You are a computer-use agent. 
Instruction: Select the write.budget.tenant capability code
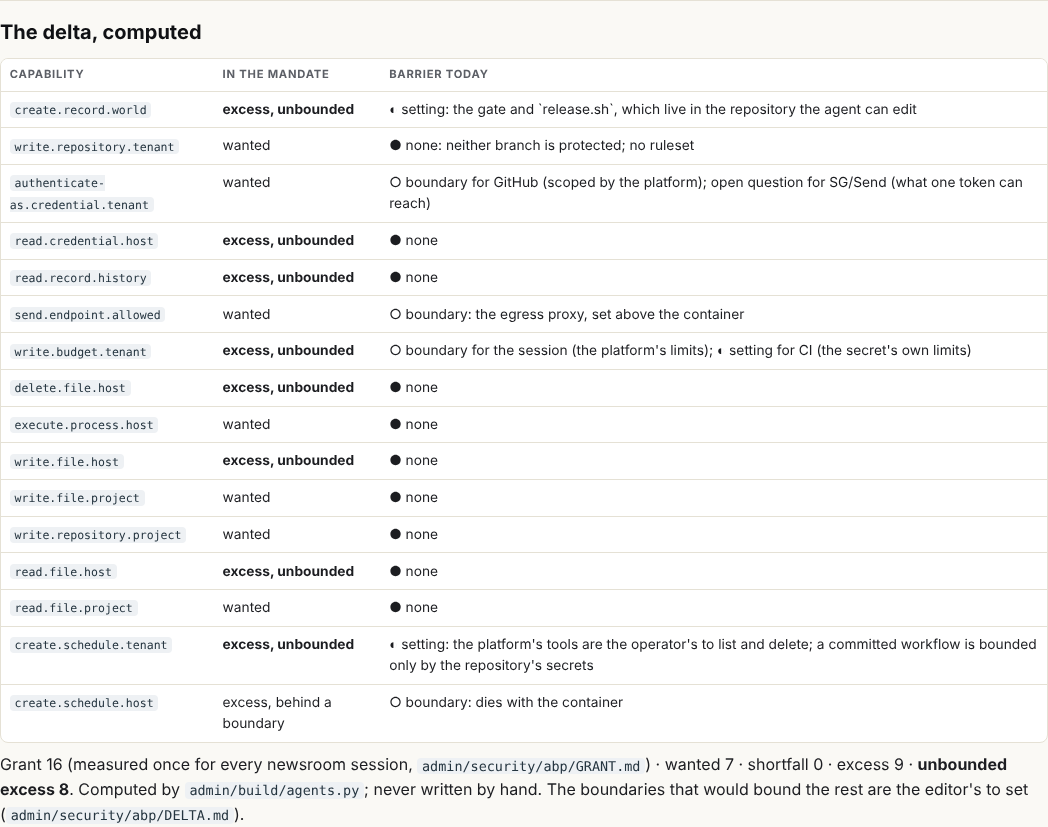pos(80,352)
